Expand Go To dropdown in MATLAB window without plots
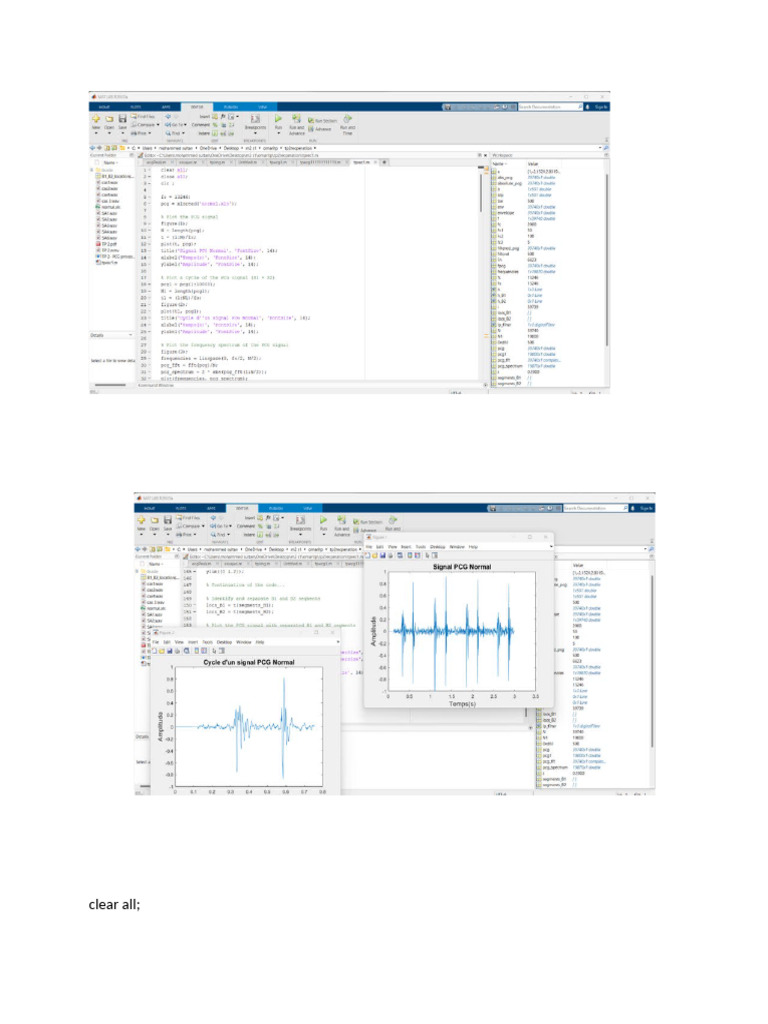The width and height of the screenshot is (768, 1024). [x=185, y=124]
